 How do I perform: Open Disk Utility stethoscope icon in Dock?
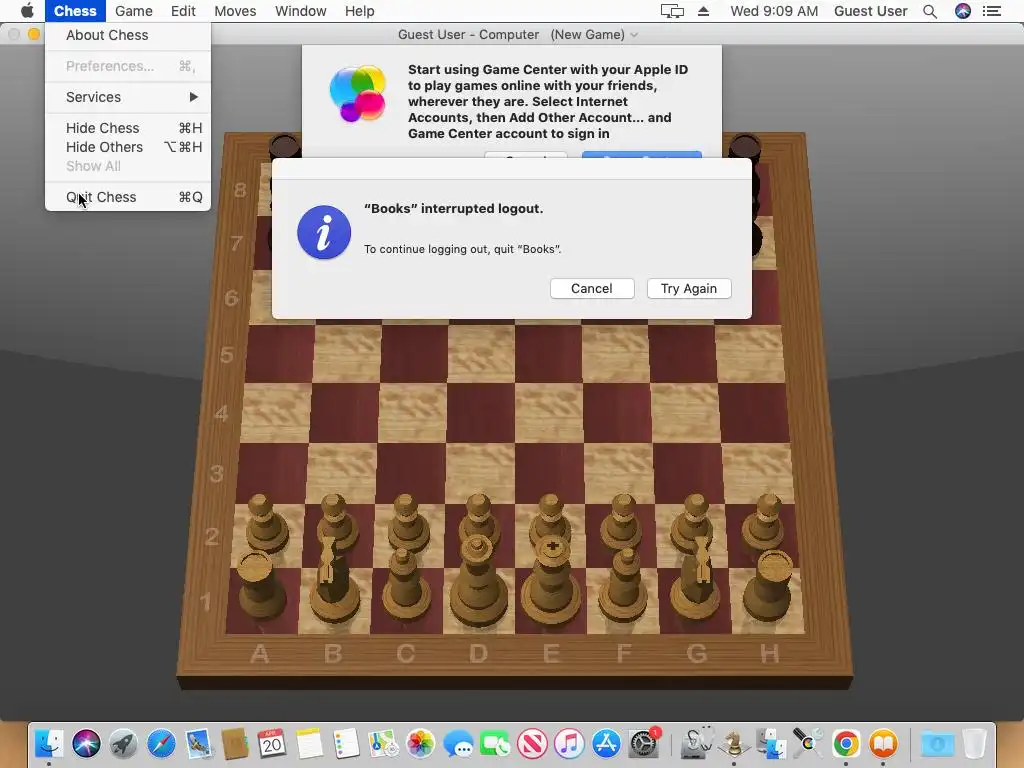pos(697,743)
